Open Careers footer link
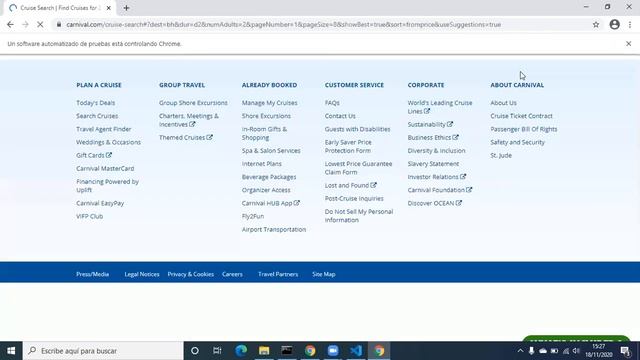640x360 pixels. pos(232,274)
